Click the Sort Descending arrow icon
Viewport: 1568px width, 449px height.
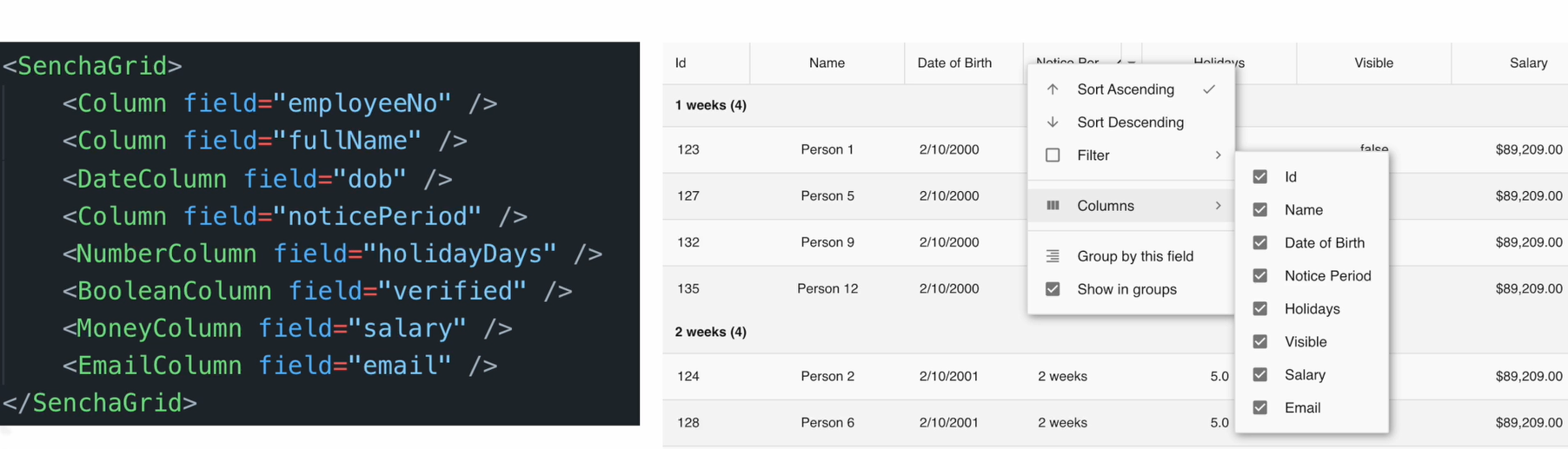[1053, 122]
